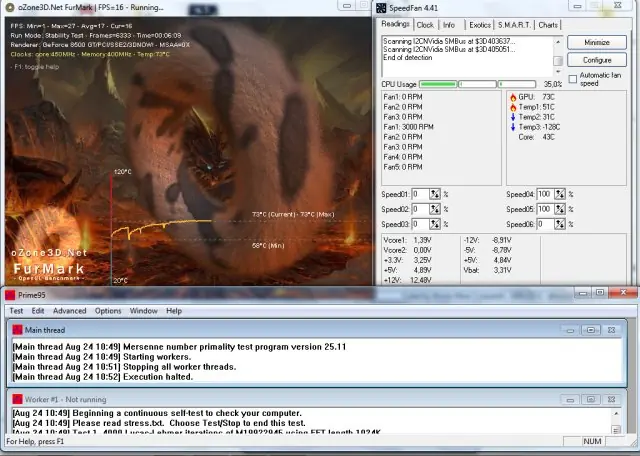This screenshot has height=456, width=640.
Task: Open the Exotics tab in SpeedFan
Action: point(480,25)
